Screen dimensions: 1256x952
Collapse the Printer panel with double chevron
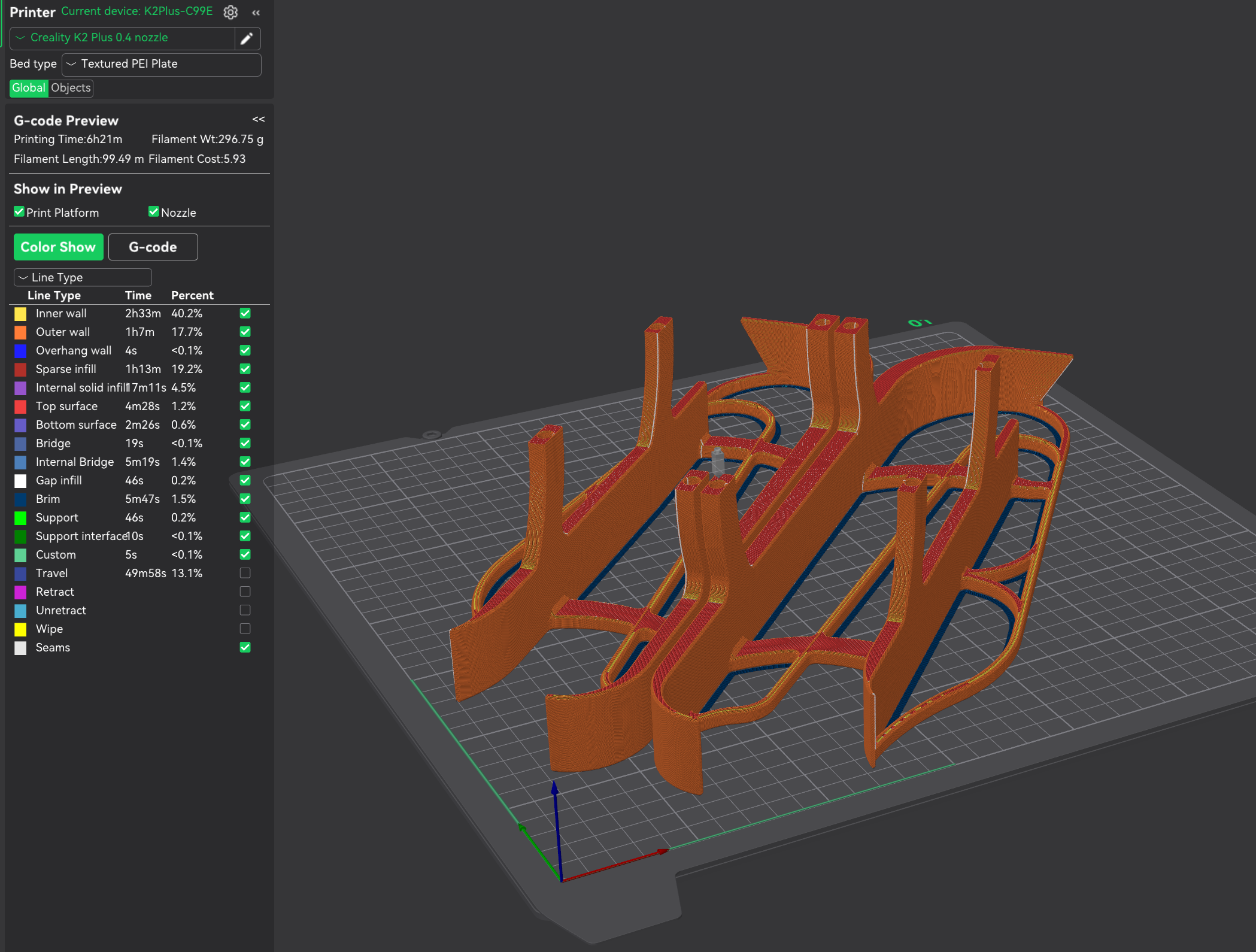pyautogui.click(x=256, y=13)
